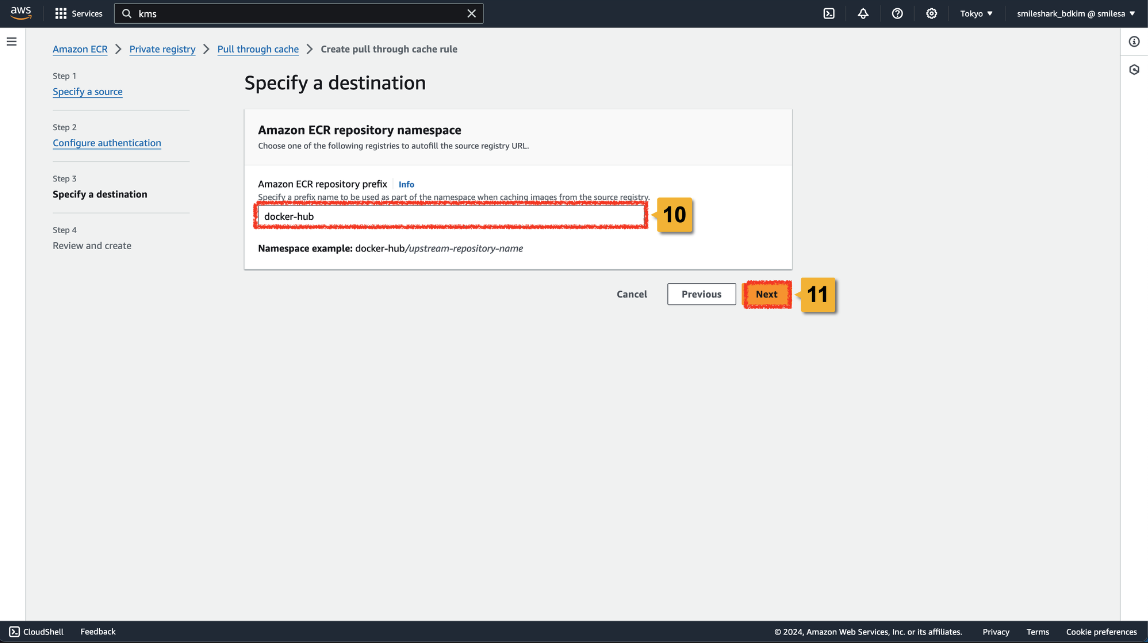Click the Previous button
Viewport: 1148px width, 643px height.
pos(701,294)
